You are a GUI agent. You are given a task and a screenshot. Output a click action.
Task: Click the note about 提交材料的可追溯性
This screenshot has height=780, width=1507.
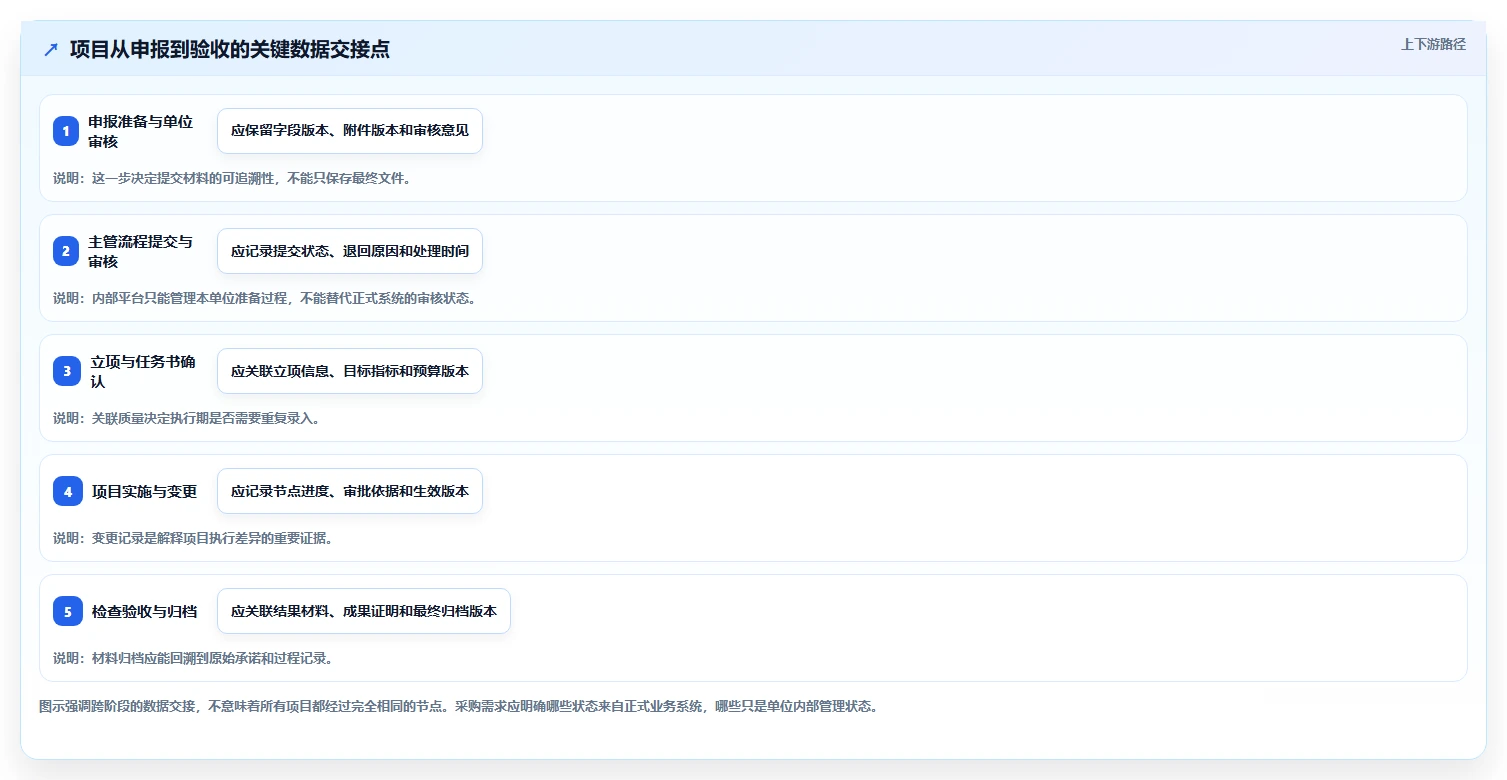pyautogui.click(x=232, y=178)
